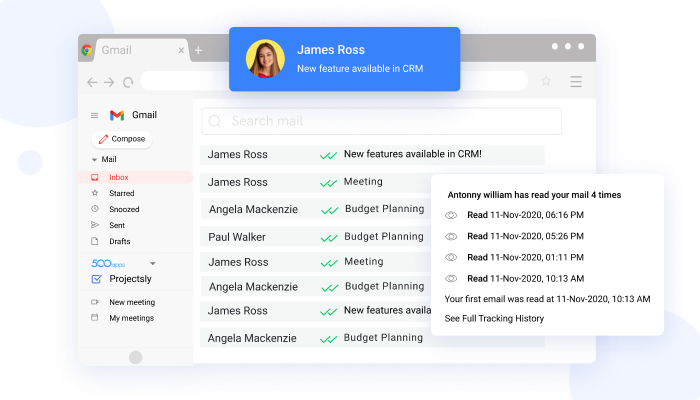Screen dimensions: 700x400
Task: Click the Chrome logo icon
Action: 87,50
